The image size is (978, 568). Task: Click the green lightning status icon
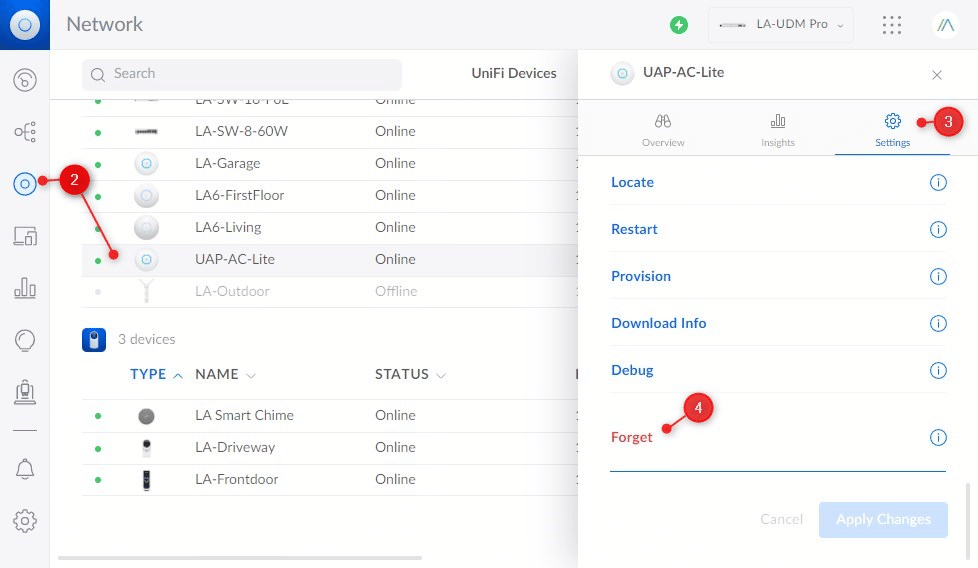click(x=679, y=25)
